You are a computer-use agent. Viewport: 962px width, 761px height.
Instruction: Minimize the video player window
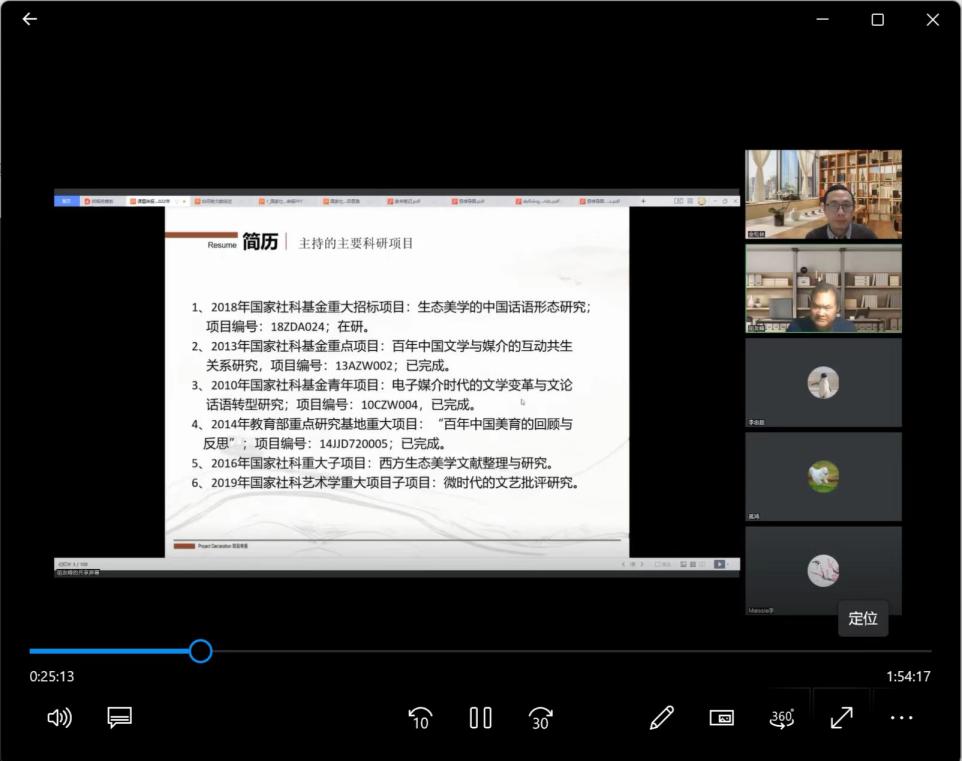[822, 19]
